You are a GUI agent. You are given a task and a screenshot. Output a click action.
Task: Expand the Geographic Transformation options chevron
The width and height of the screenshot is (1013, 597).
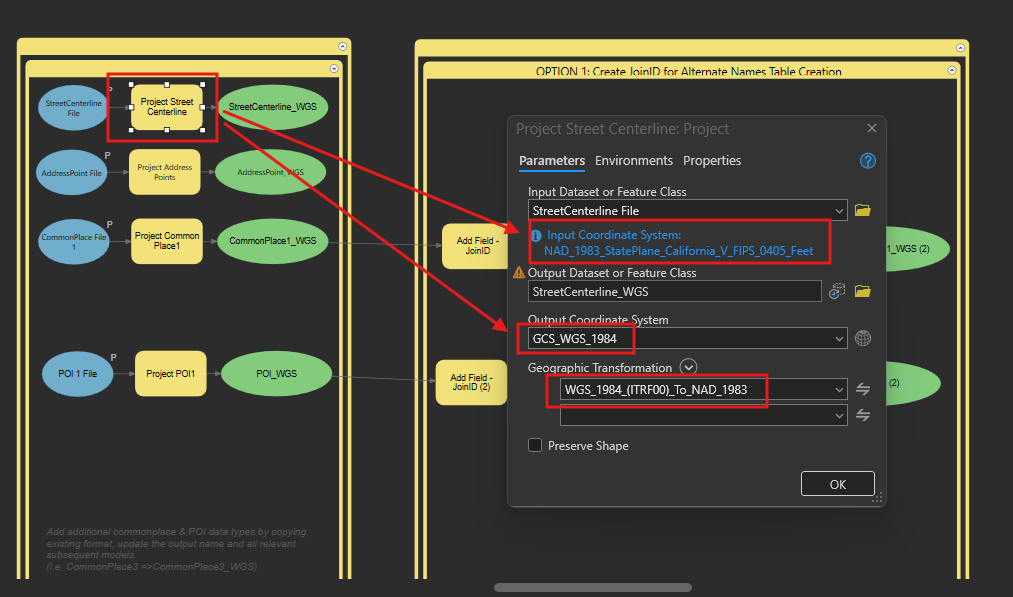coord(689,368)
